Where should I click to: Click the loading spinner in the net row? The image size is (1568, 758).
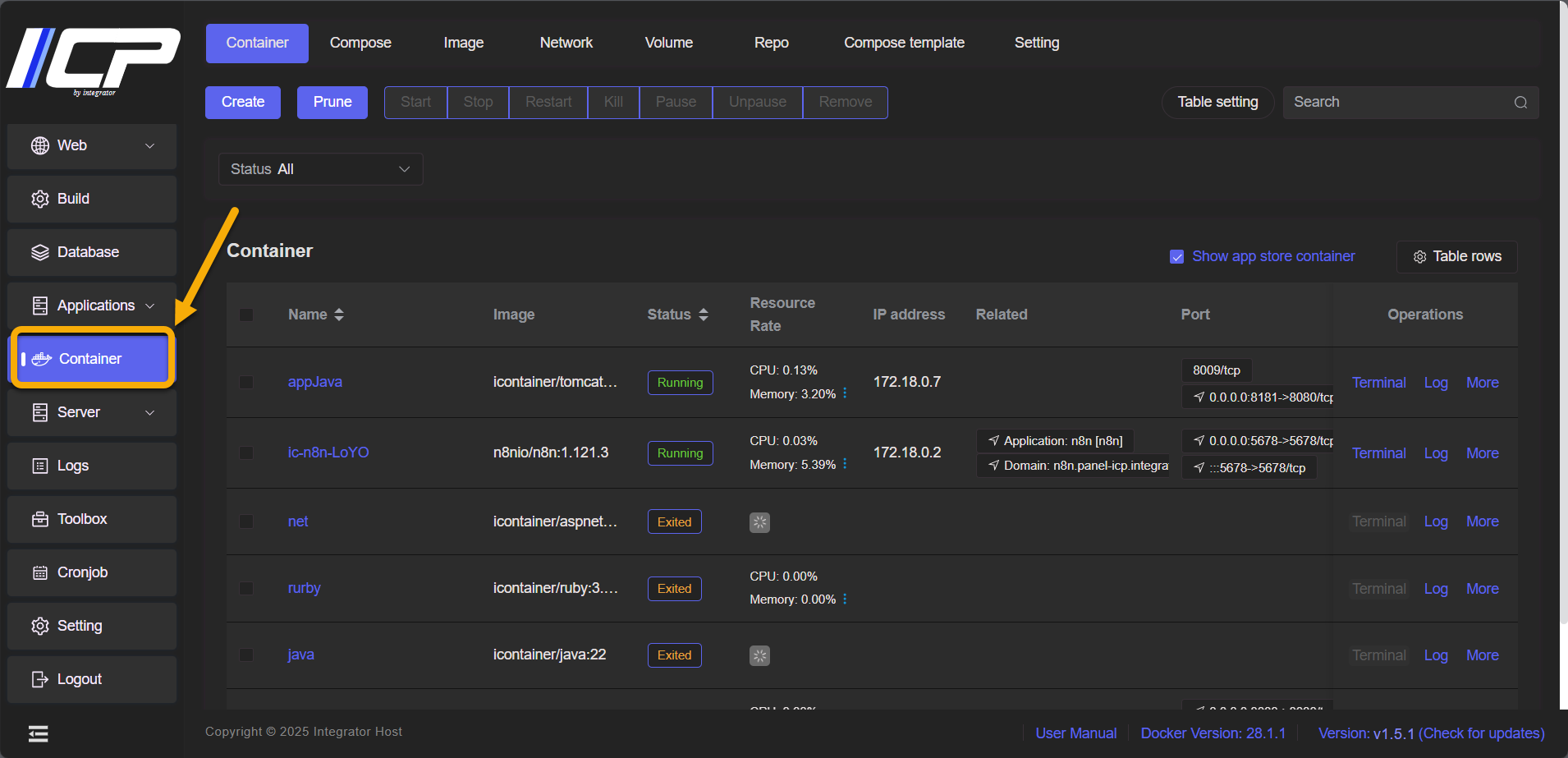[760, 522]
